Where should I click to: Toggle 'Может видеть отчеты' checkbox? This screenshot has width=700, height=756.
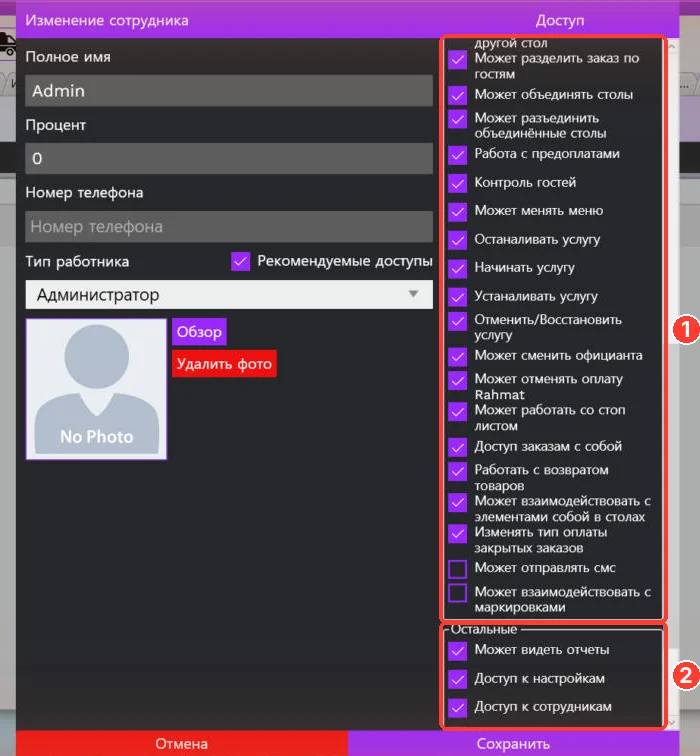click(x=457, y=651)
